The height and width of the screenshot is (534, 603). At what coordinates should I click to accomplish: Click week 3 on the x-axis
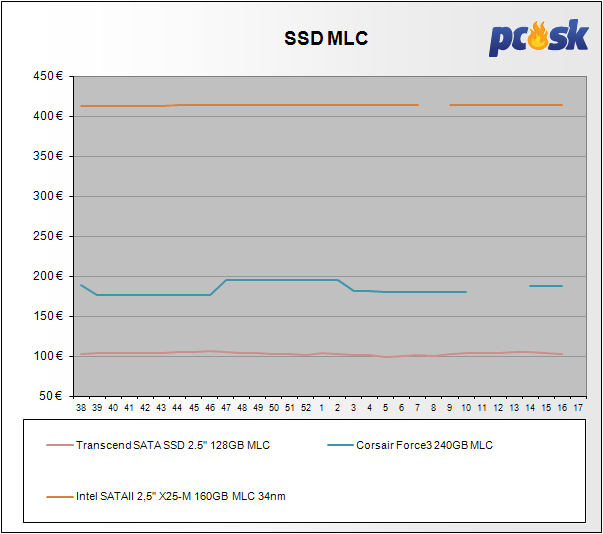pos(353,408)
